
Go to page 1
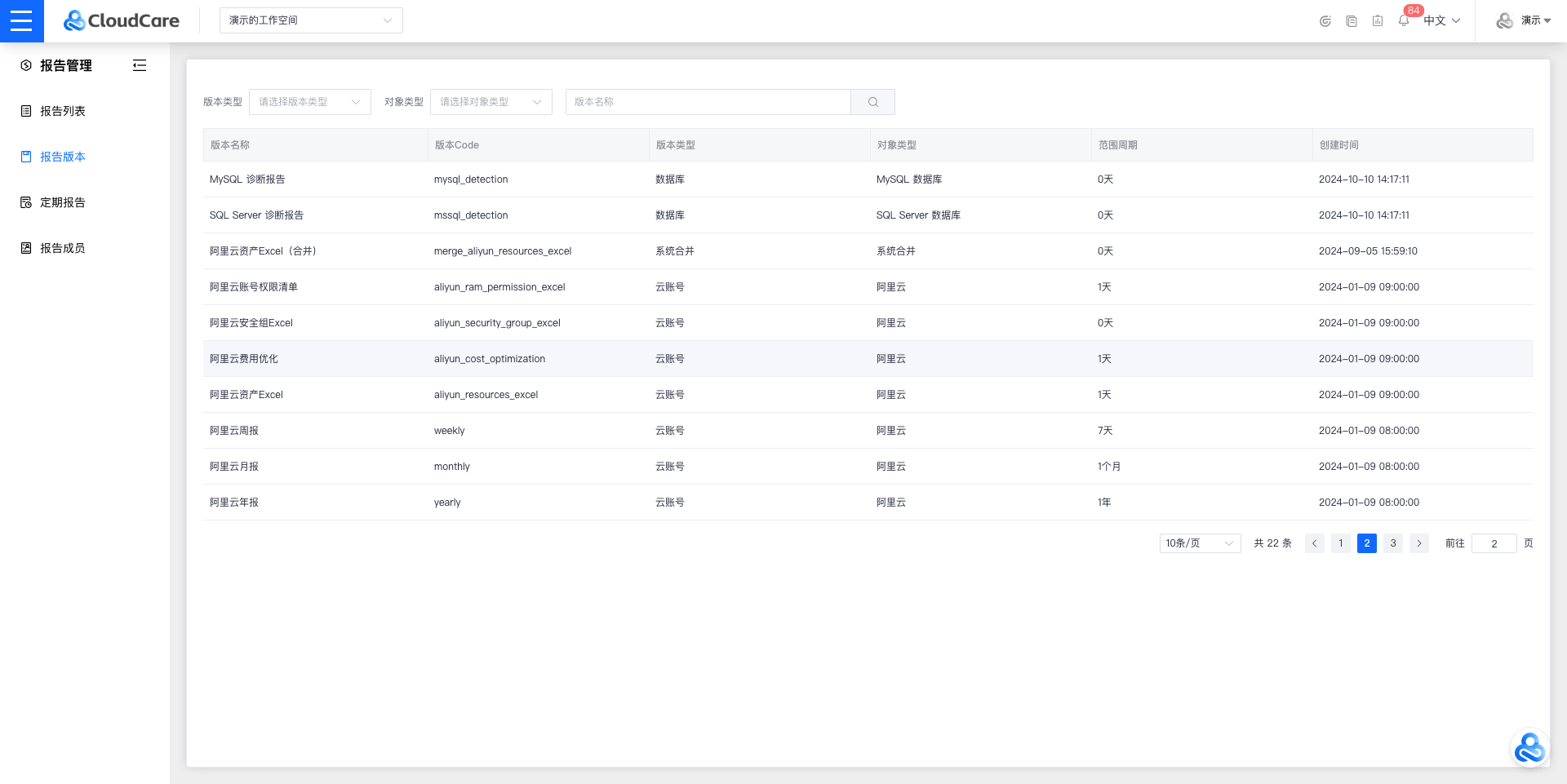(x=1341, y=543)
